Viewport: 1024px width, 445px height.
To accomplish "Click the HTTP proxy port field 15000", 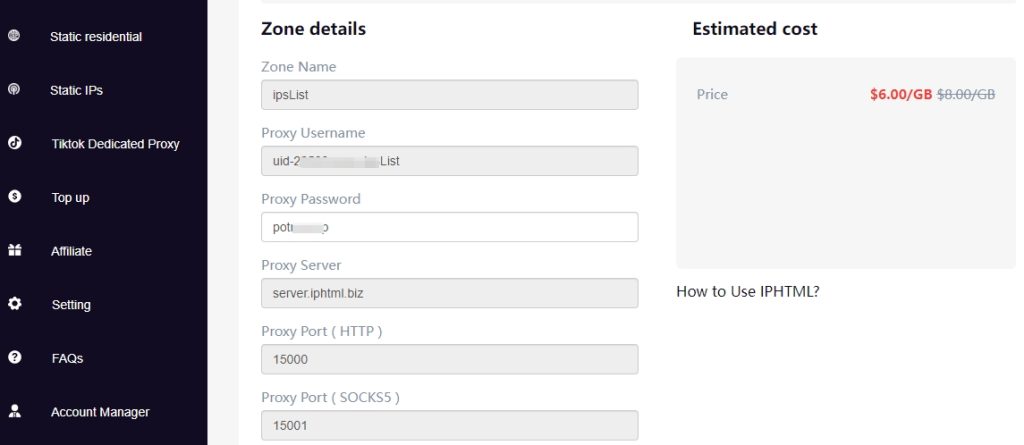I will tap(449, 359).
